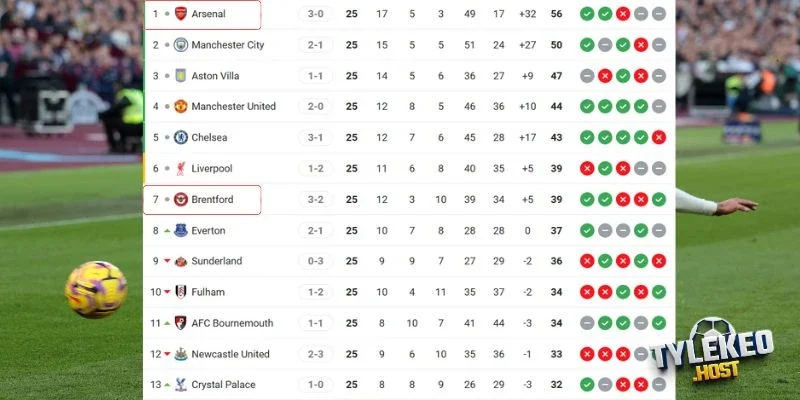Open the Liverpool team link
800x400 pixels.
(x=212, y=169)
